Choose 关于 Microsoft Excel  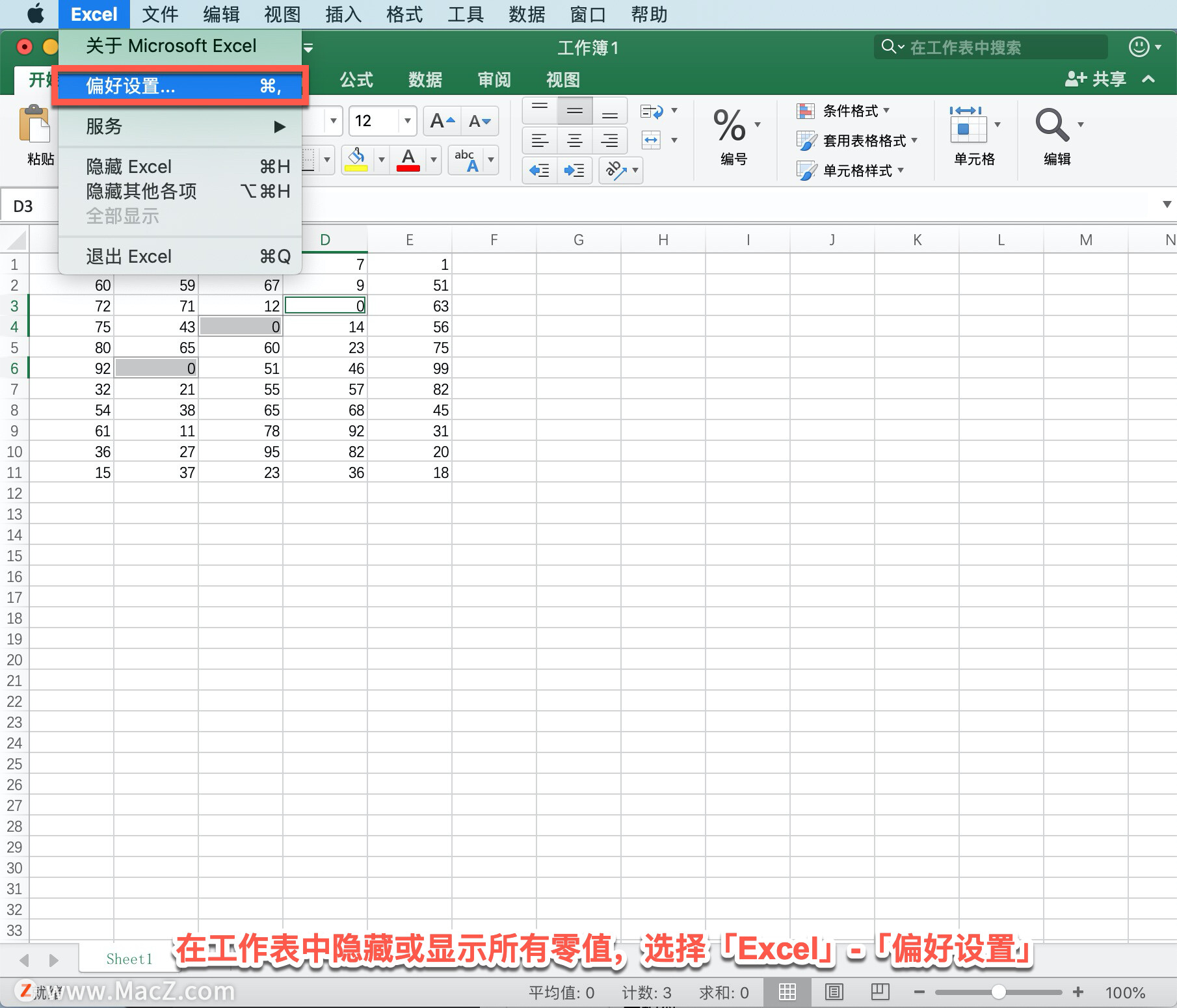180,46
